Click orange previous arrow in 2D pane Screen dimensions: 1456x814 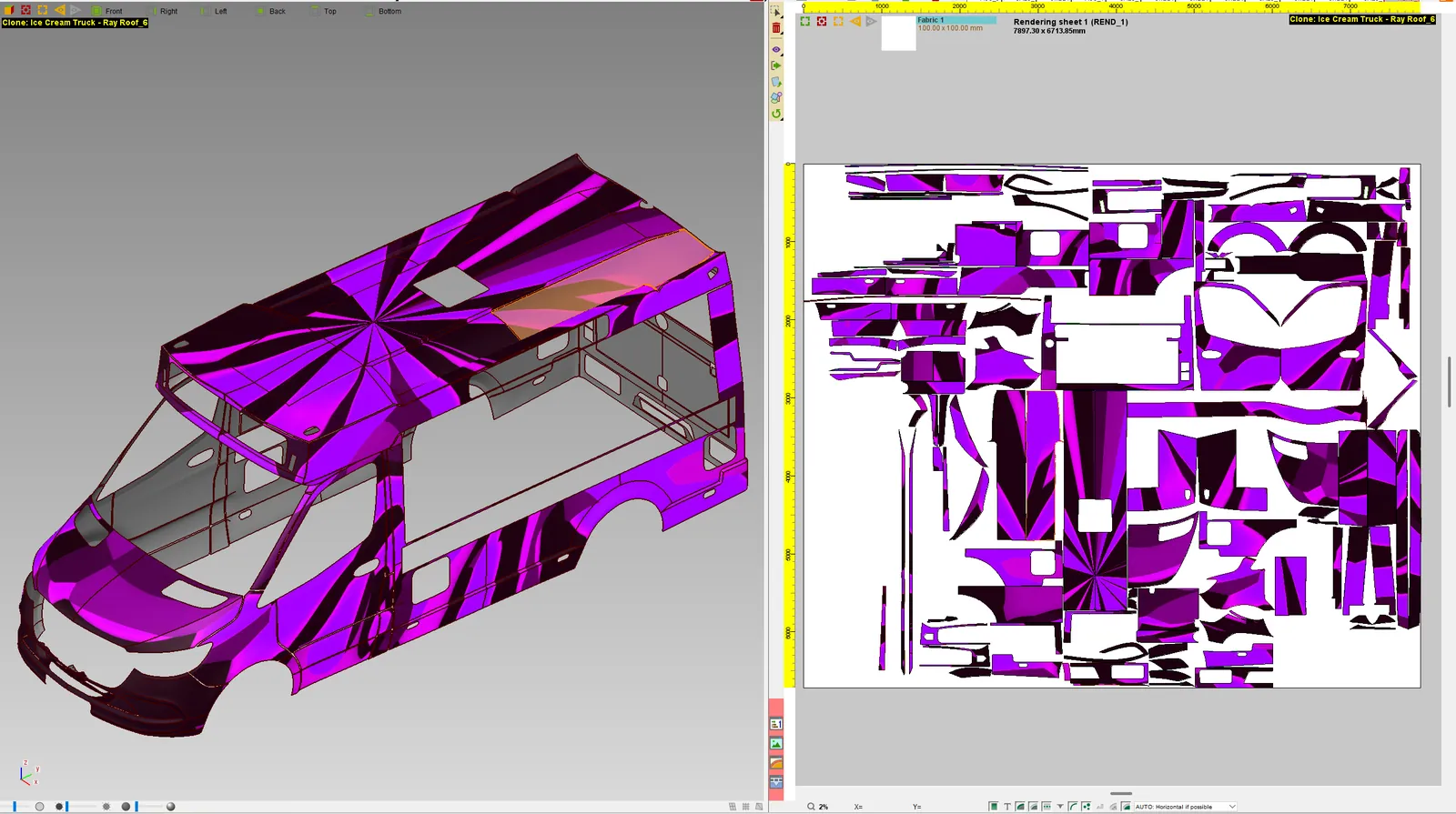(855, 21)
